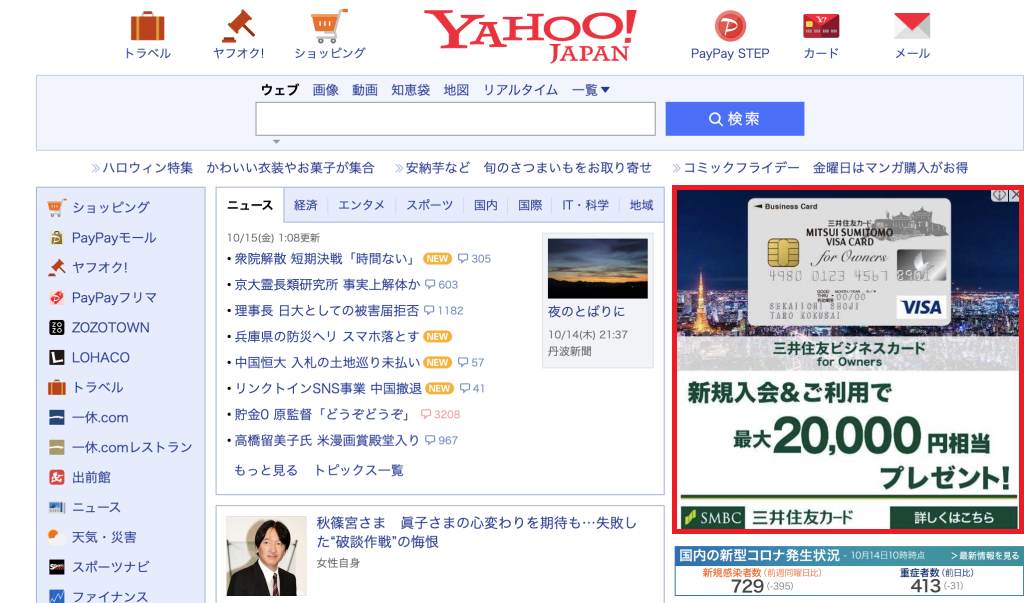The image size is (1024, 603).
Task: Click sidebar 天気・災害 weather icon
Action: point(57,537)
